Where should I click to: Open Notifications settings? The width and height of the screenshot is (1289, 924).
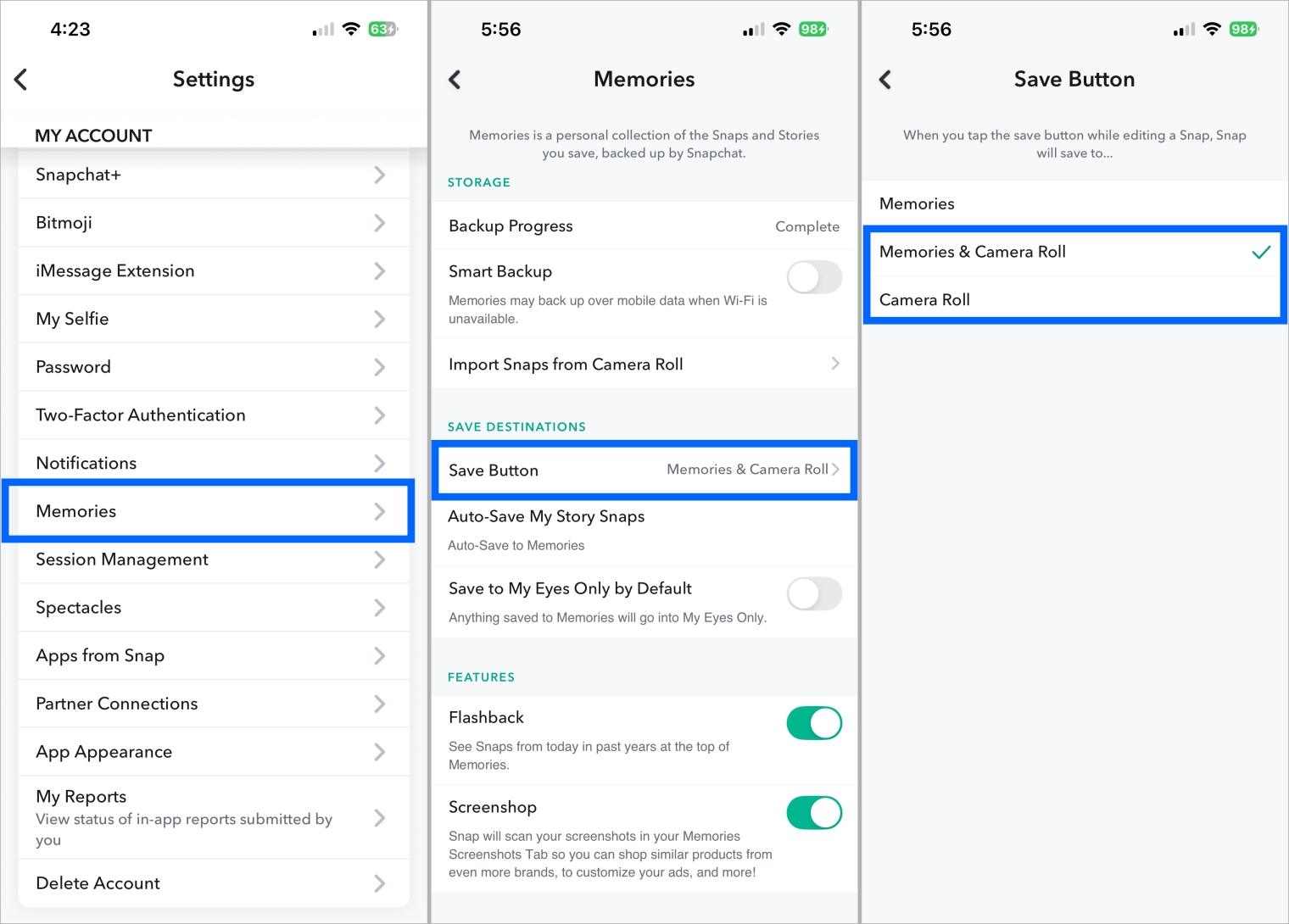pyautogui.click(x=213, y=462)
